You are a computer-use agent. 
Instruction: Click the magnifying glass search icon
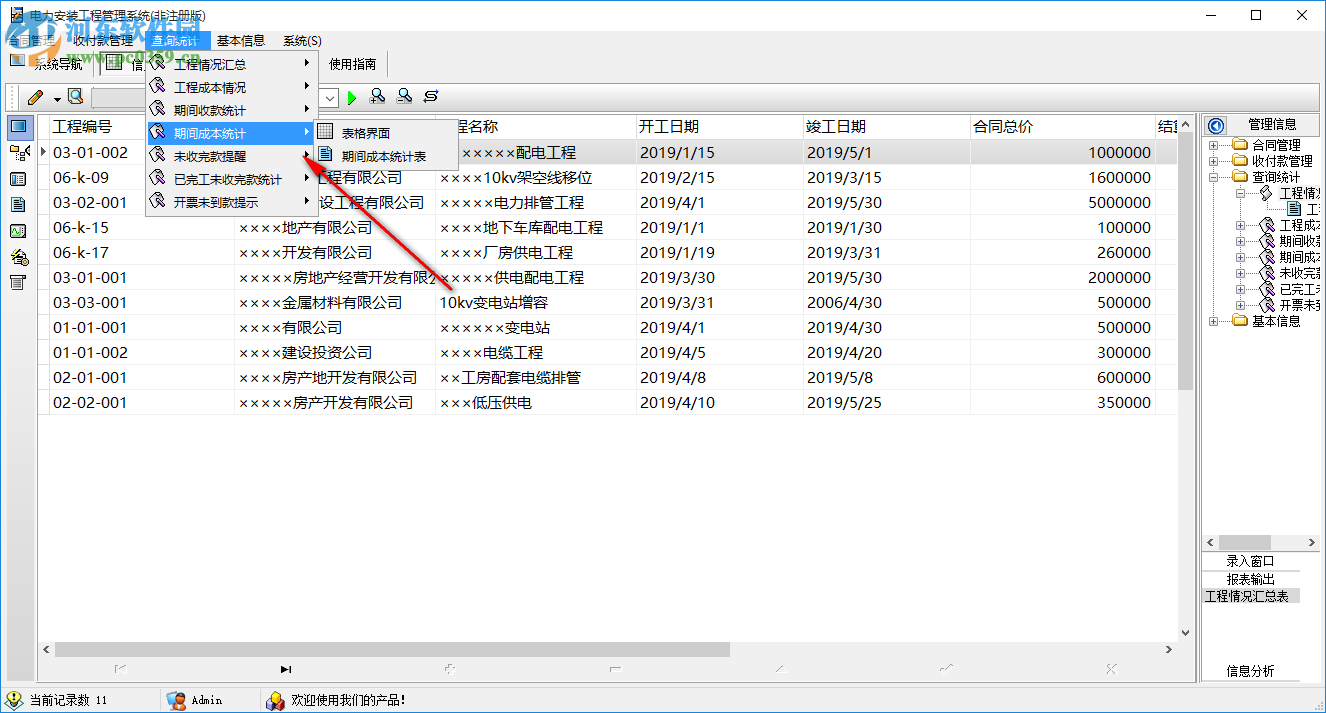point(74,97)
